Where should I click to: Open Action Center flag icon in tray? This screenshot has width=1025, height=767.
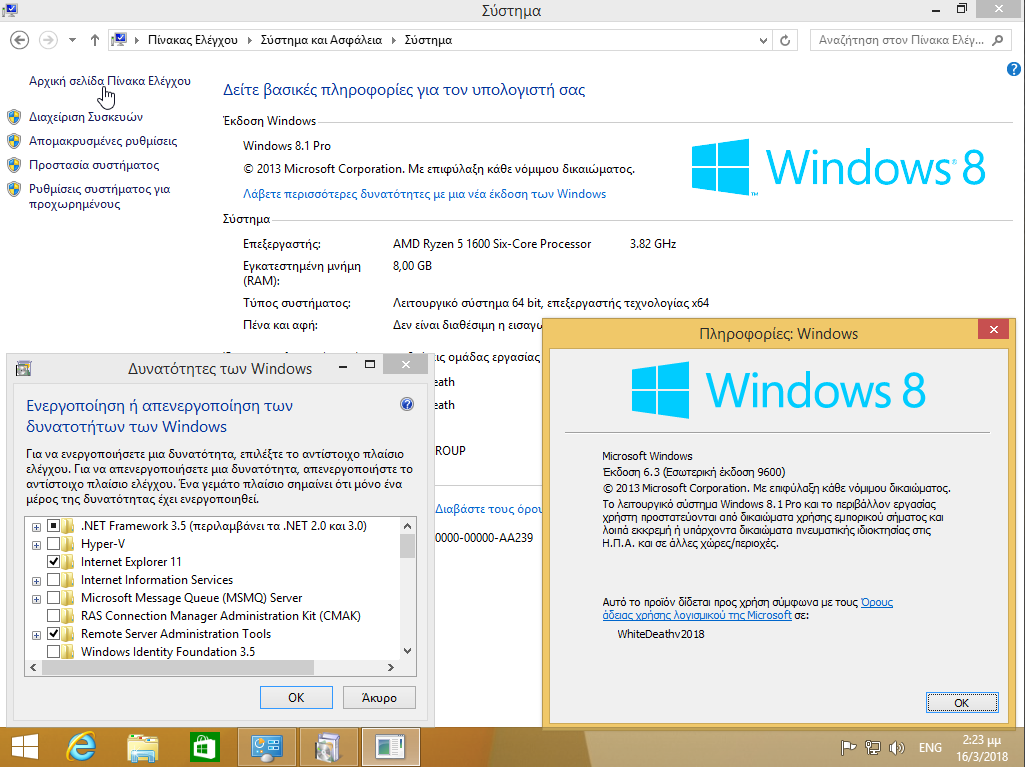tap(848, 747)
